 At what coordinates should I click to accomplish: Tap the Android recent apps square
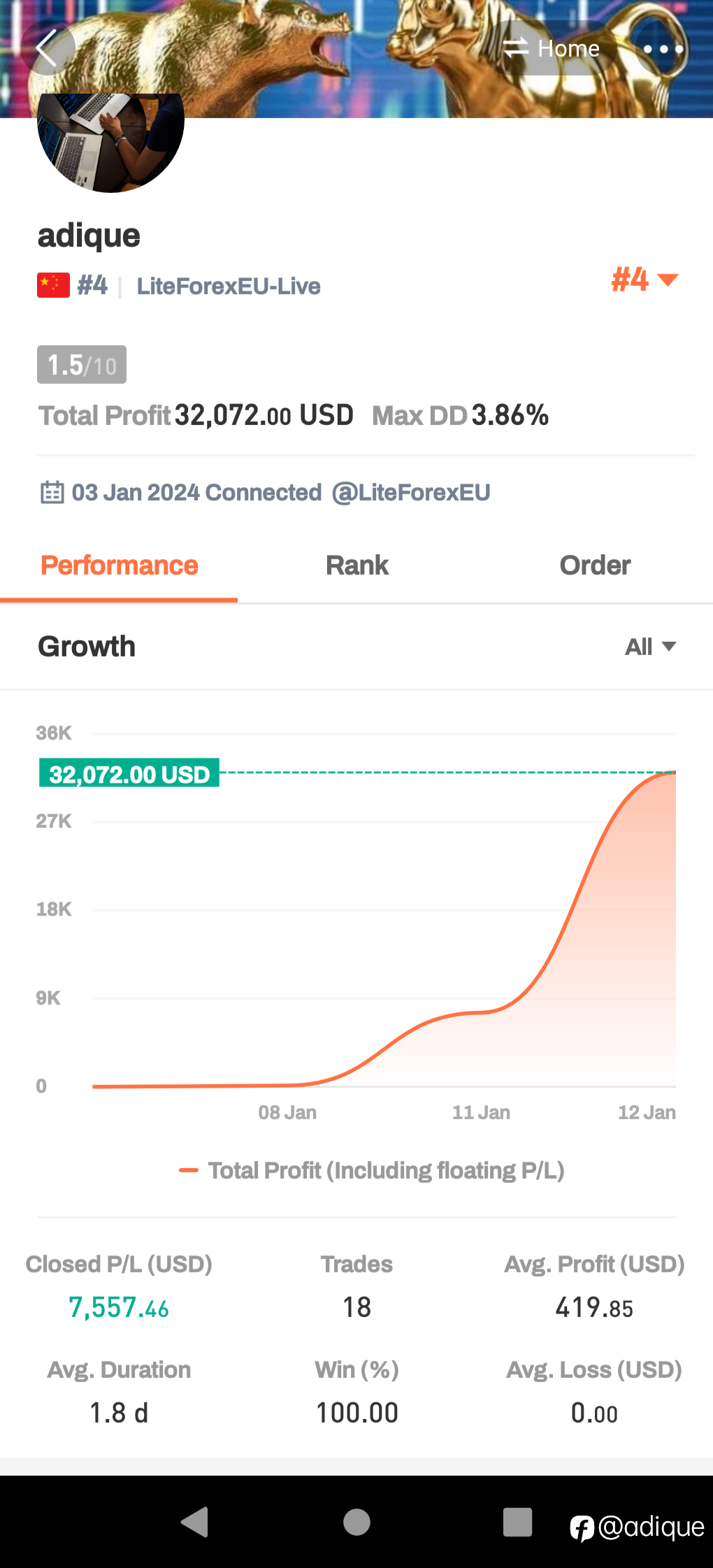point(517,1522)
